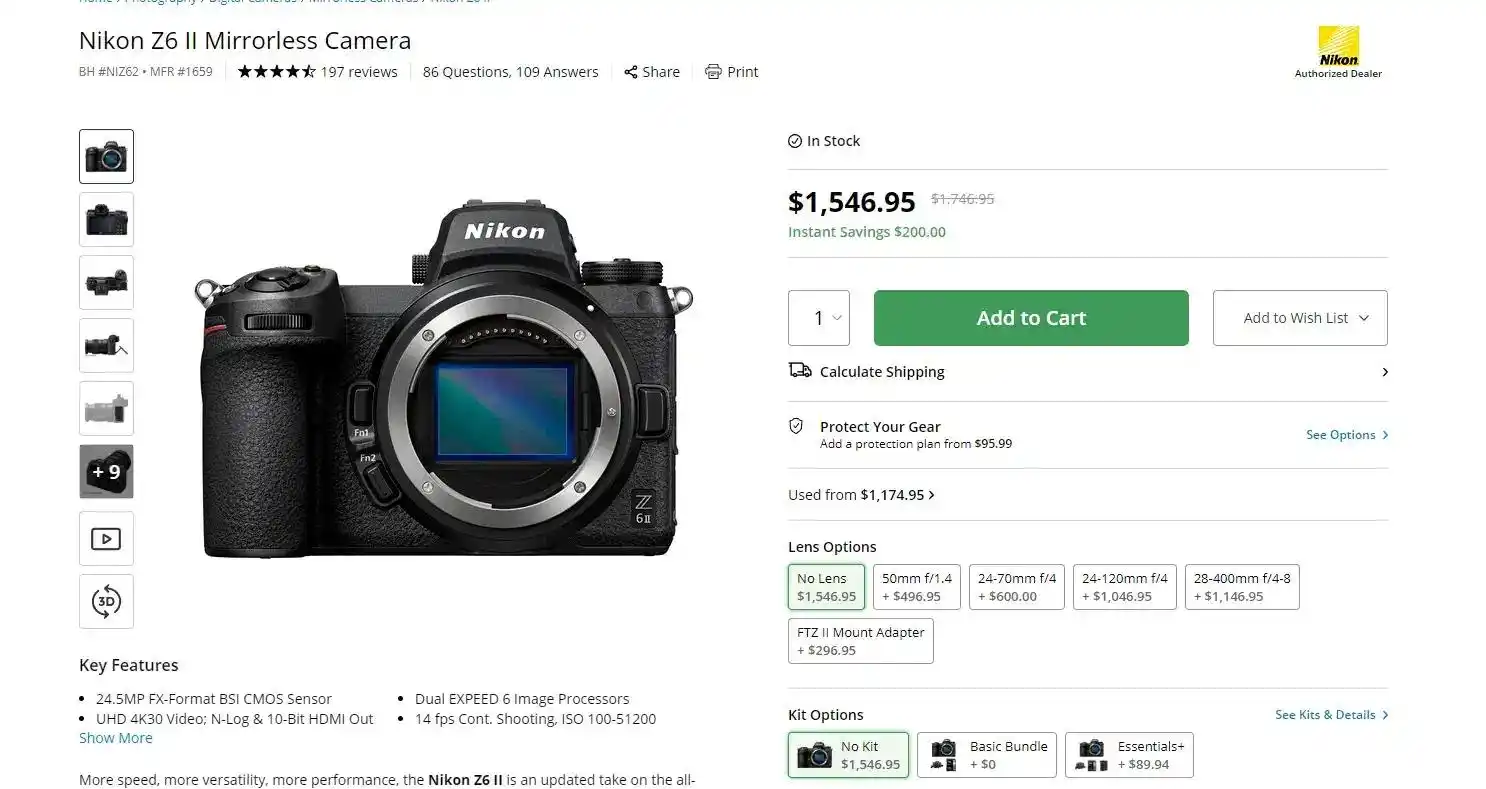The width and height of the screenshot is (1486, 789).
Task: Open the 3D view icon
Action: tap(106, 601)
